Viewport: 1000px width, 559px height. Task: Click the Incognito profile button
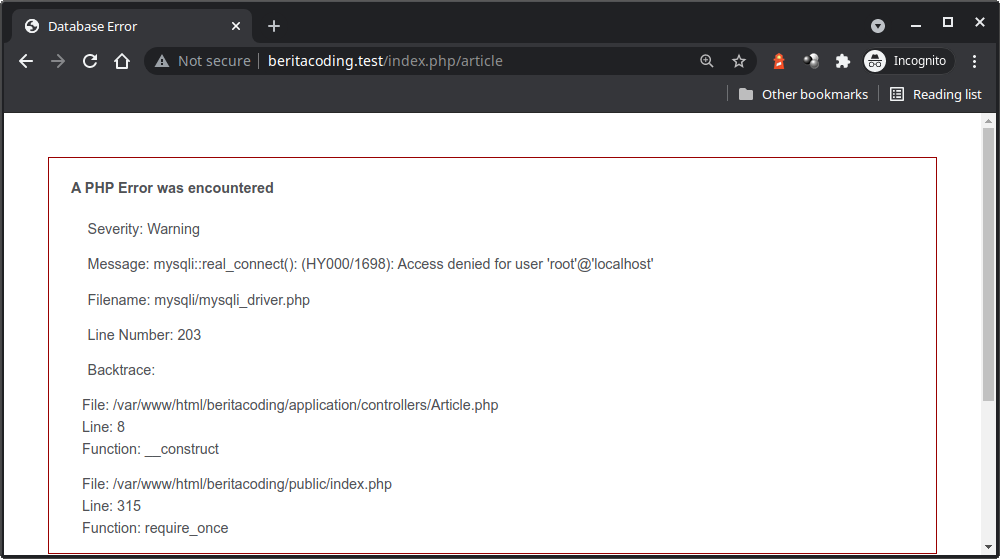(907, 61)
